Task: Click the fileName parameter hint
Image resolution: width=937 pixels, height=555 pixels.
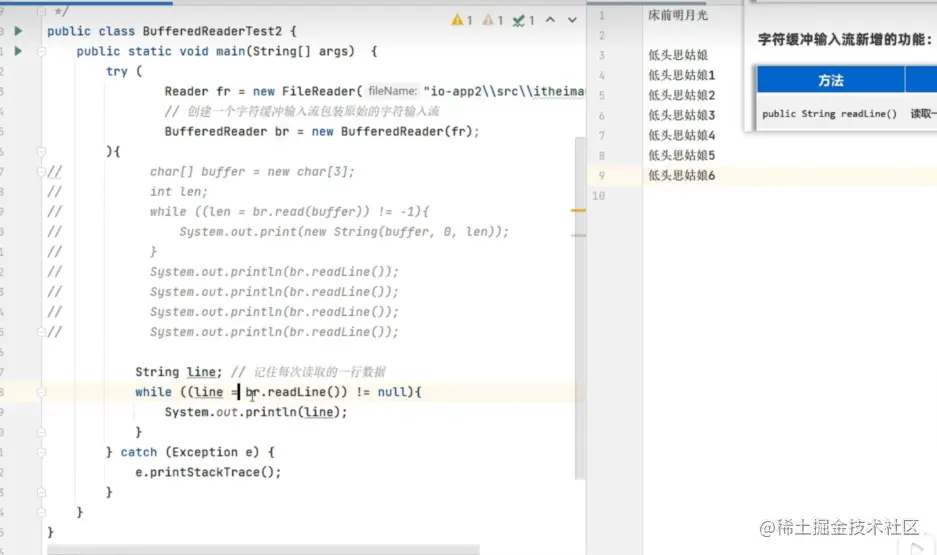Action: [x=393, y=91]
